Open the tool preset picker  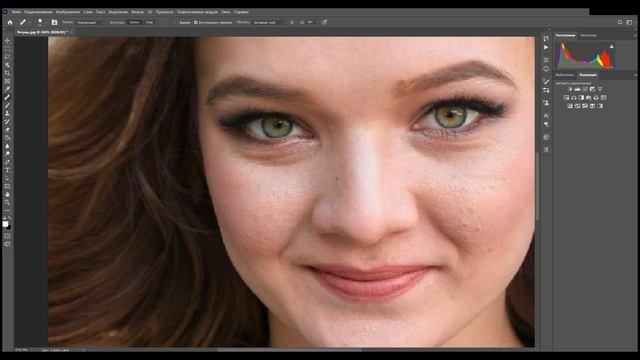[23, 22]
